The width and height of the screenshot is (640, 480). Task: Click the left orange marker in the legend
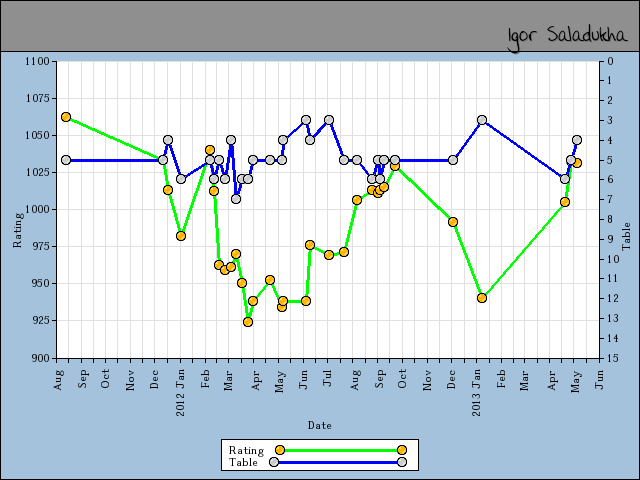click(279, 450)
